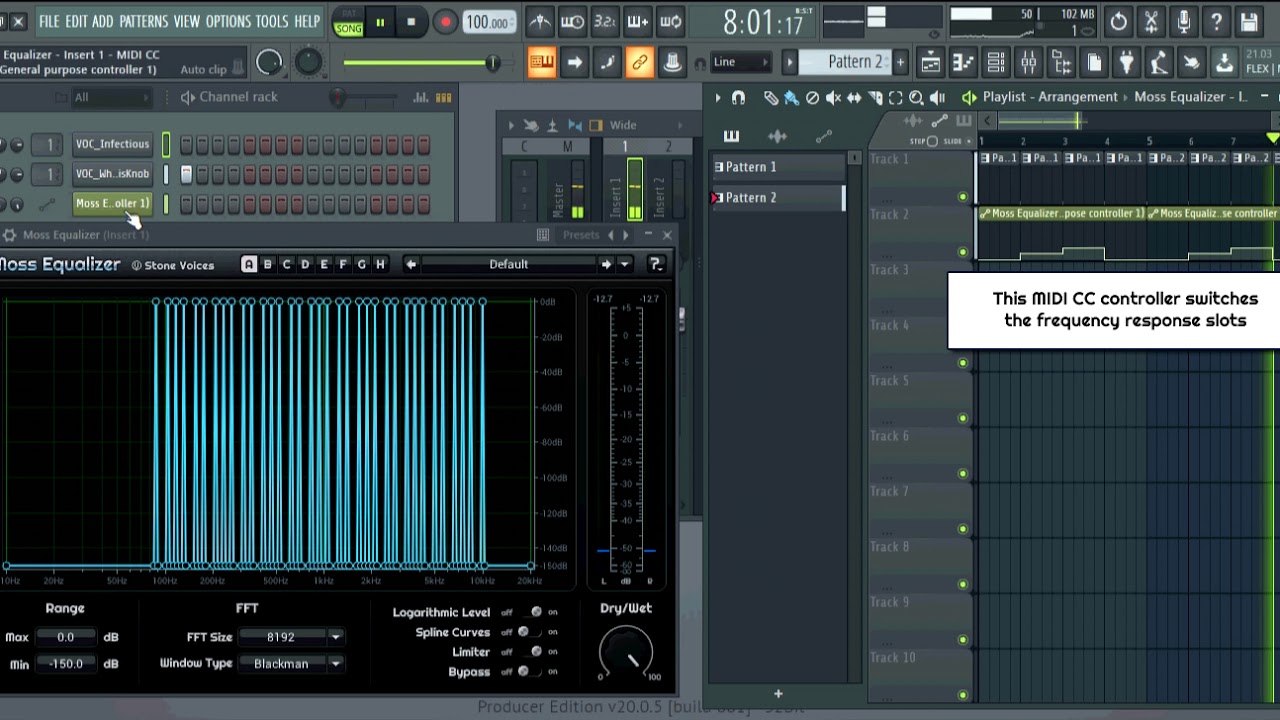The height and width of the screenshot is (720, 1280).
Task: Toggle VOC_Infectious channel mute LED
Action: 166,144
